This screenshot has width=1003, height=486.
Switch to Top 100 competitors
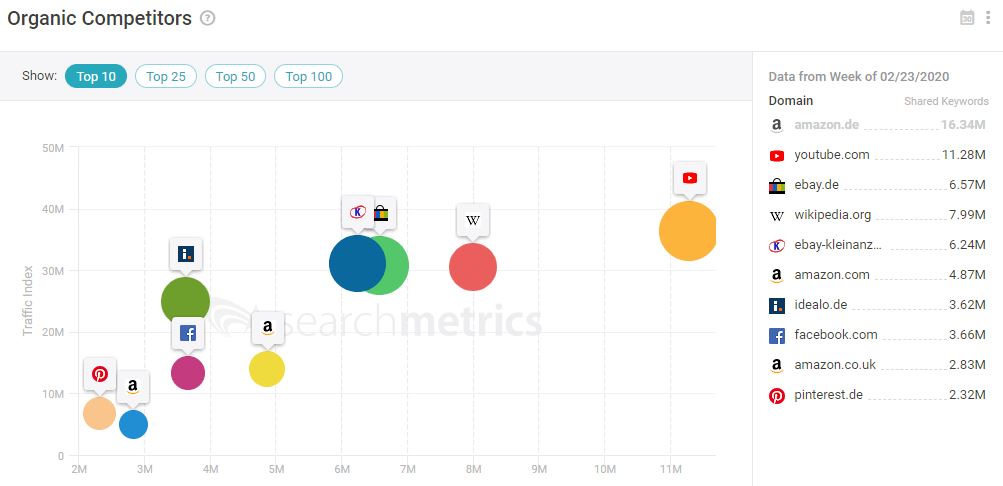308,77
